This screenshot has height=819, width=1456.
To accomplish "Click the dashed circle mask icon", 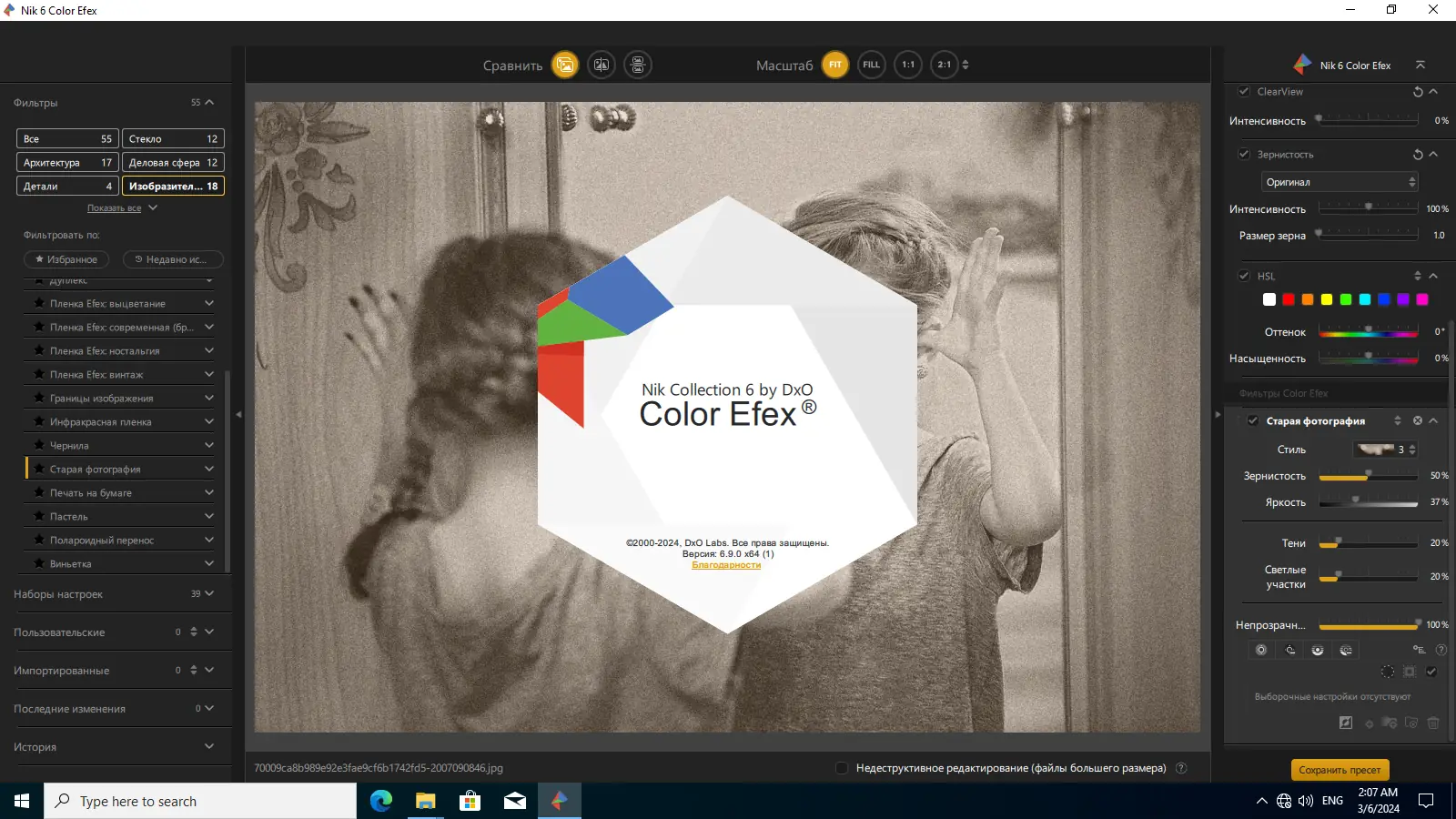I will 1387,672.
